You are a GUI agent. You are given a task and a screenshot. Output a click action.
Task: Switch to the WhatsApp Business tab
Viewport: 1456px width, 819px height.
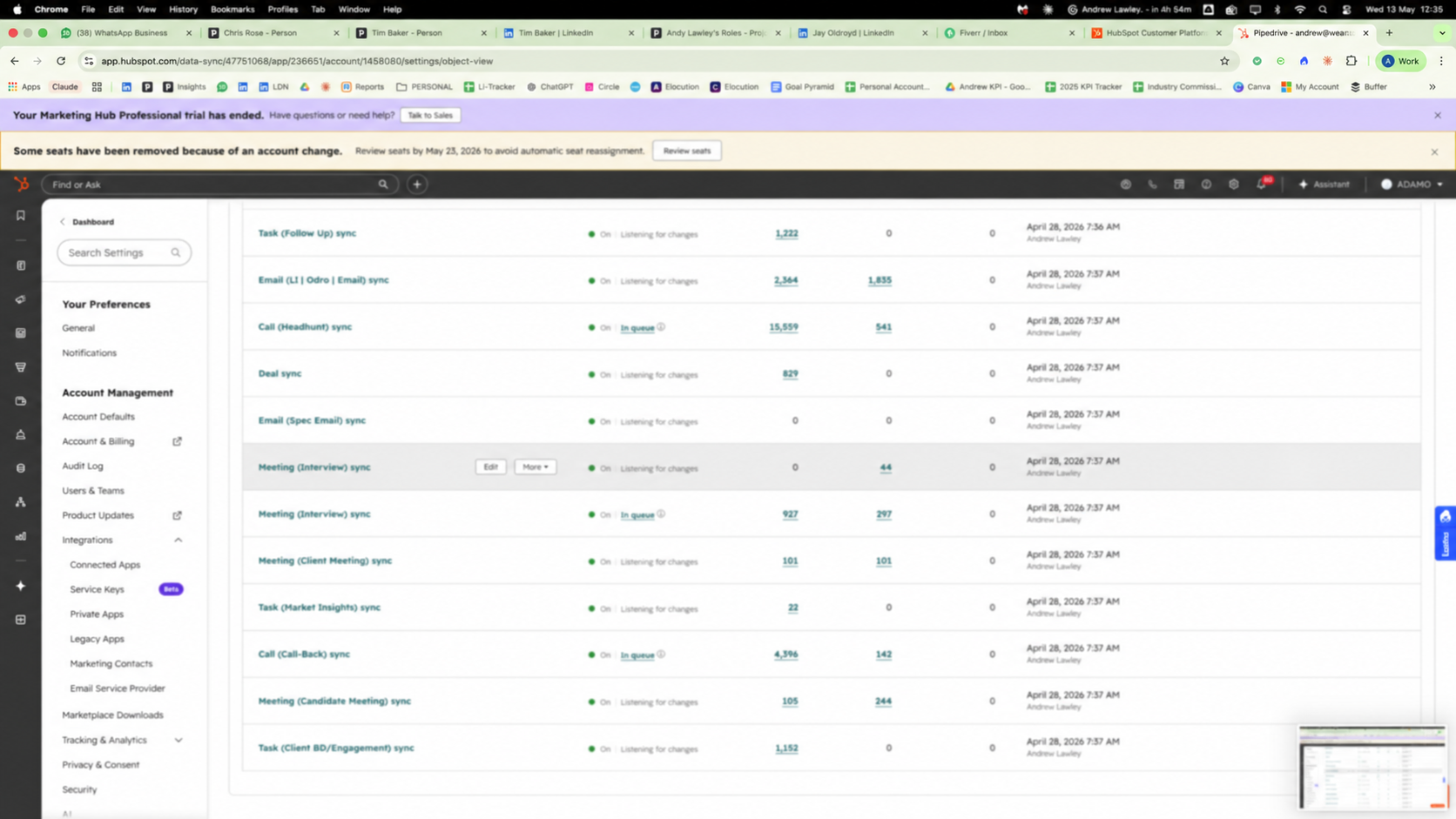point(126,33)
